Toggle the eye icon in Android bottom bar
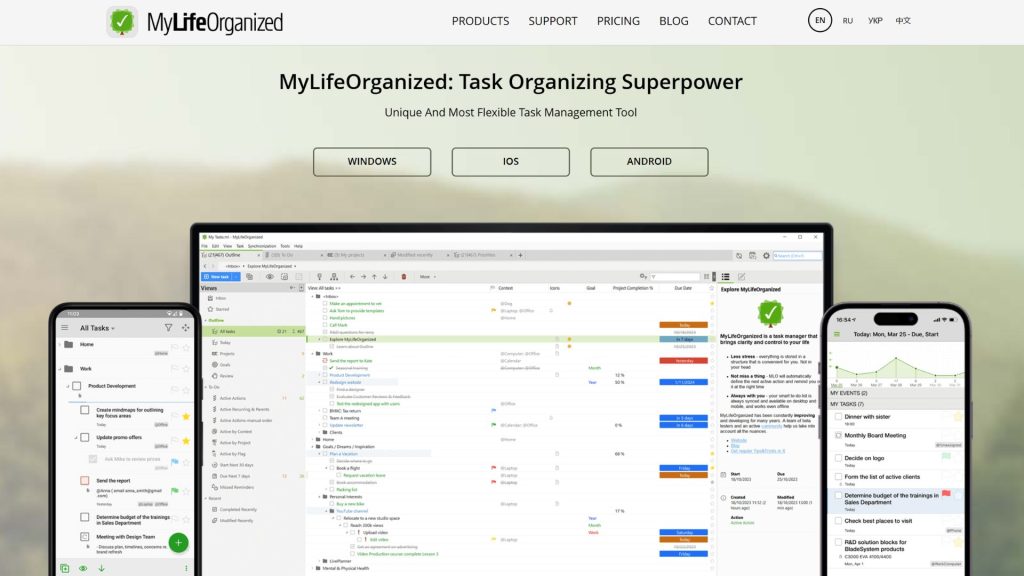This screenshot has width=1024, height=576. coord(83,568)
